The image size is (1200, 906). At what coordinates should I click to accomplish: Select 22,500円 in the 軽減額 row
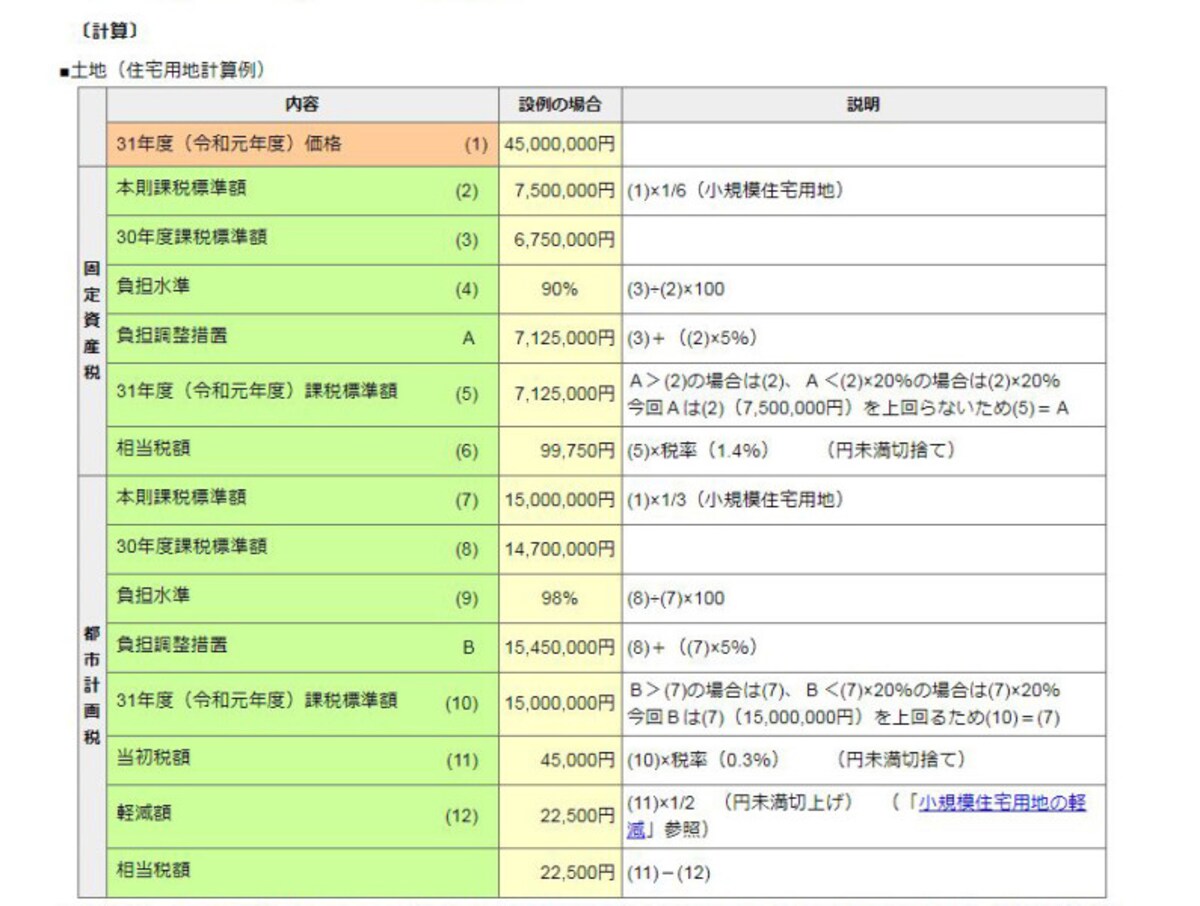click(578, 816)
